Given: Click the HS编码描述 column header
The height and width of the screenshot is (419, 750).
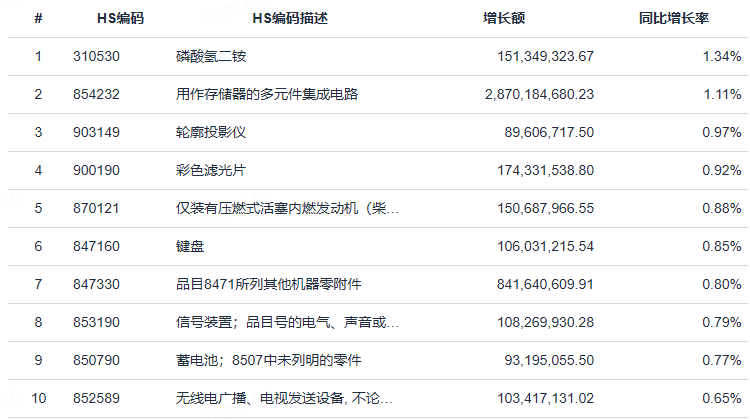Looking at the screenshot, I should [290, 18].
